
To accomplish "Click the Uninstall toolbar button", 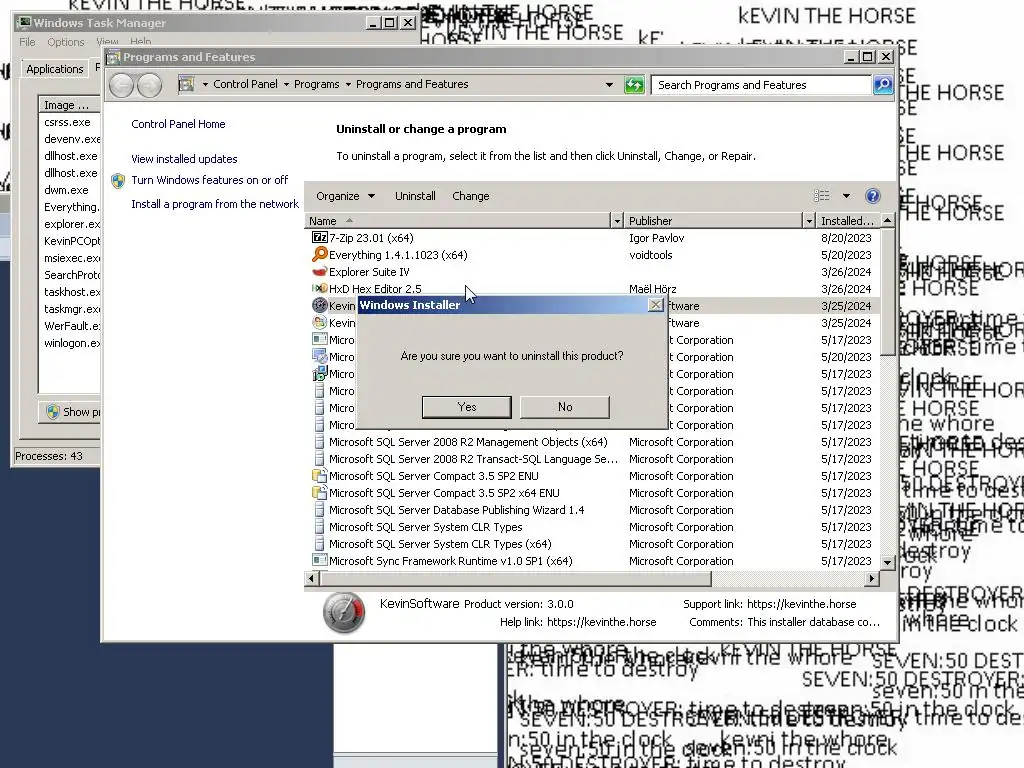I will (x=415, y=196).
